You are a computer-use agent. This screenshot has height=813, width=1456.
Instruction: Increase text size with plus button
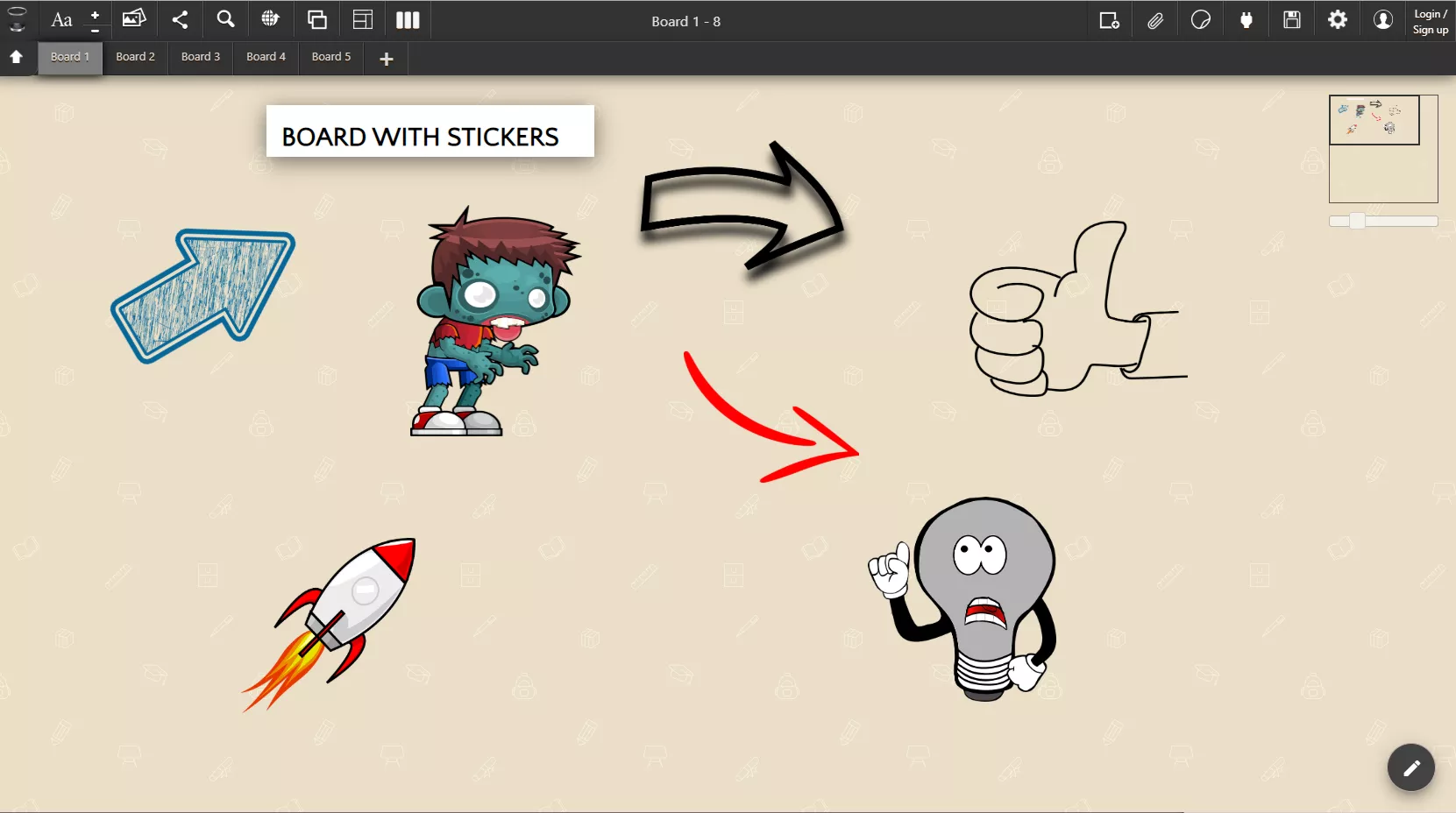coord(95,14)
